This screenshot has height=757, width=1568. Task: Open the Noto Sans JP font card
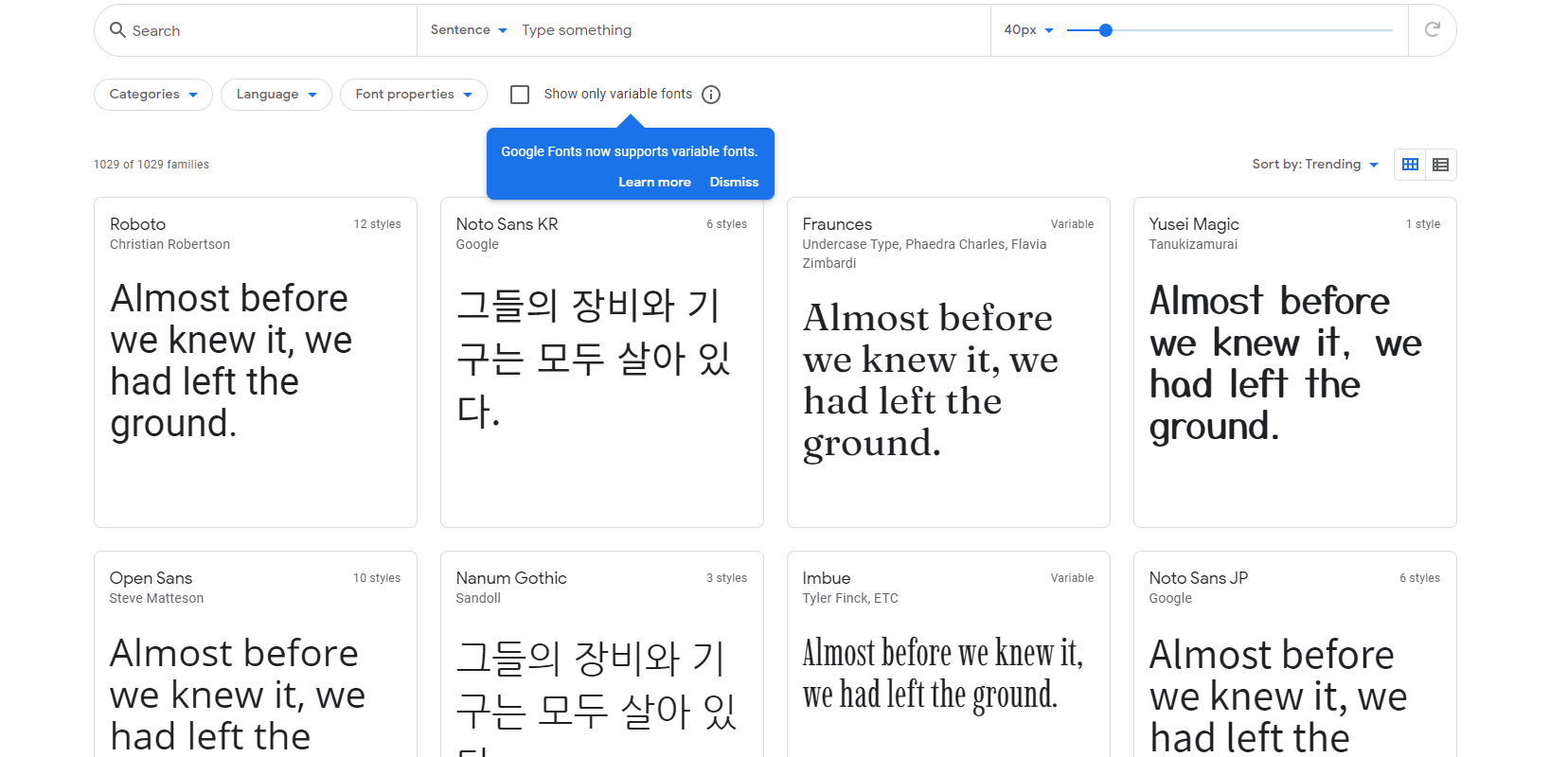[1295, 654]
